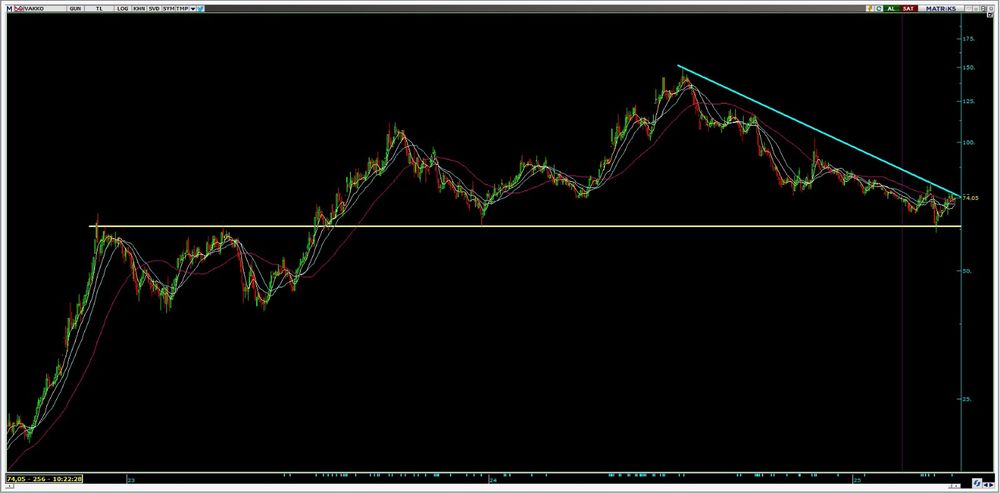
Task: Place a buy order with AL
Action: (x=892, y=8)
